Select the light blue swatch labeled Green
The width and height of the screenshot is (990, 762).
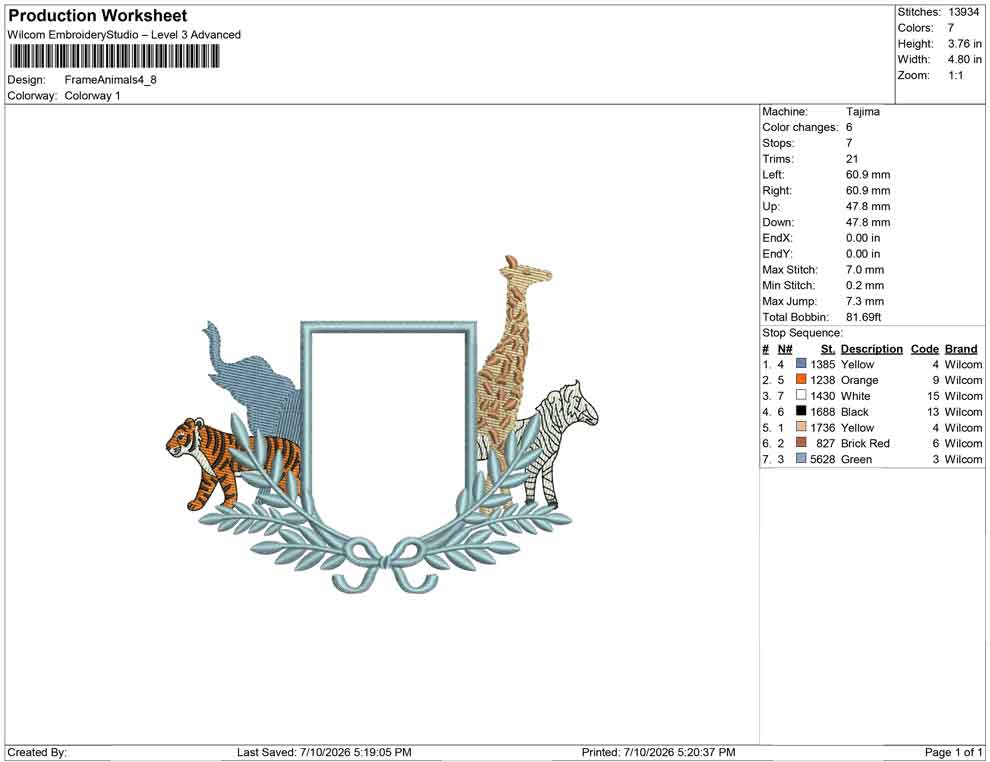[x=801, y=458]
